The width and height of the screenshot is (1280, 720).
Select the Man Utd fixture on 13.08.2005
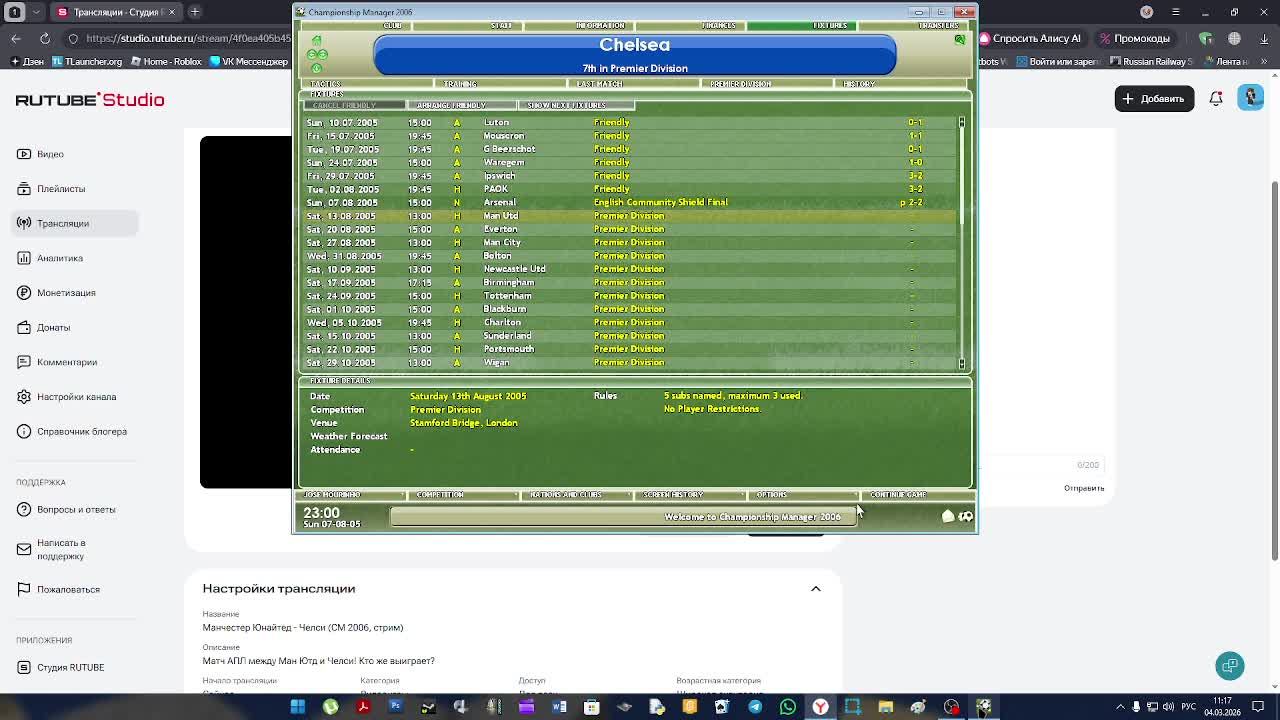[630, 216]
